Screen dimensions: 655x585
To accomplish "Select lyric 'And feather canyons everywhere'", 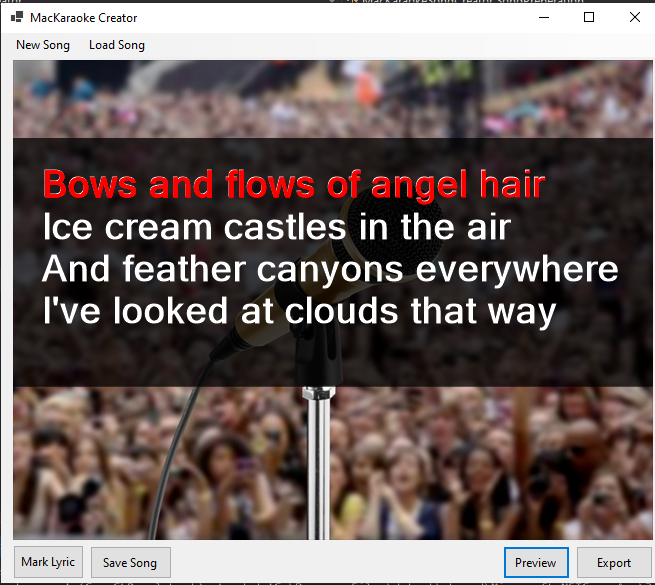I will [x=330, y=270].
